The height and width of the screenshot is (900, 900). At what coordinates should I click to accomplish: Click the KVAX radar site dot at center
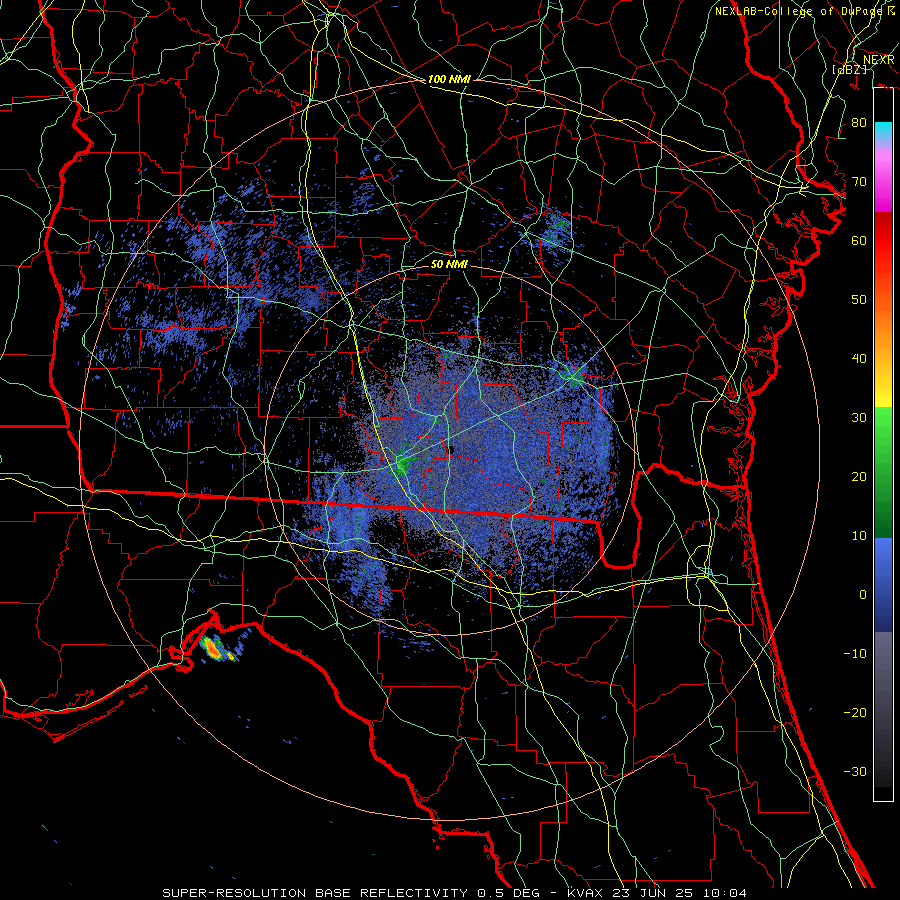pos(451,450)
